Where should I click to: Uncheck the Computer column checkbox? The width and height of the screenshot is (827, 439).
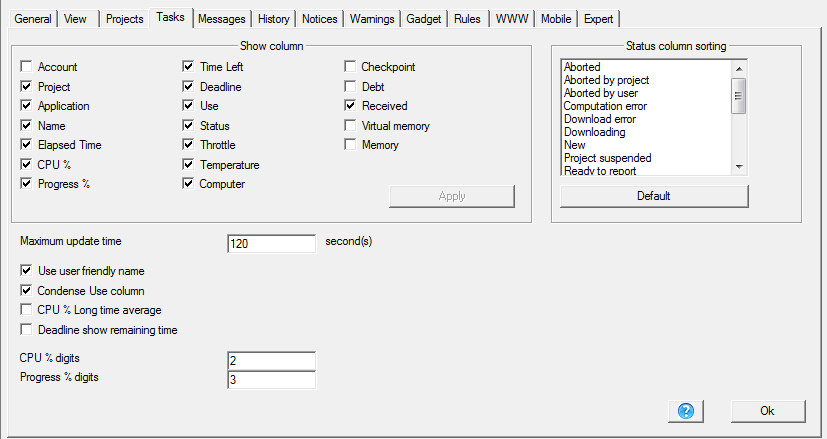(x=188, y=184)
